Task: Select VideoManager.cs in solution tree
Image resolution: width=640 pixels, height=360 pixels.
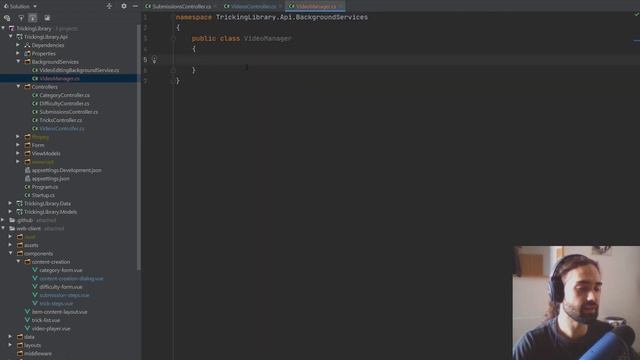Action: 60,78
